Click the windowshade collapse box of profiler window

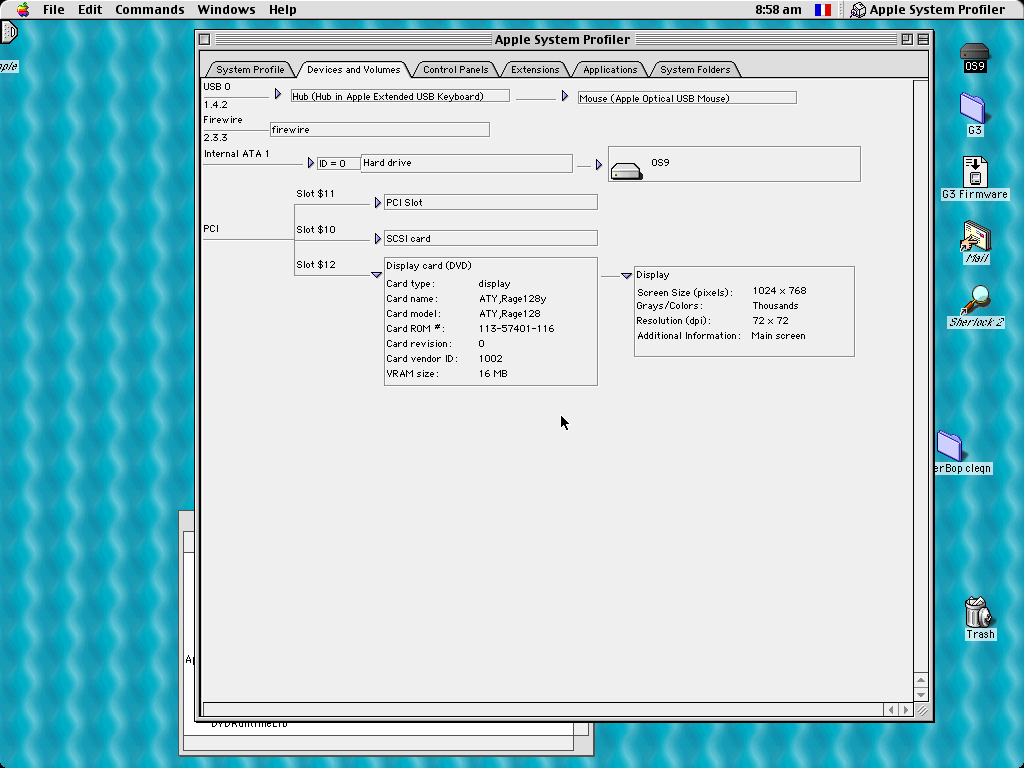[x=923, y=39]
